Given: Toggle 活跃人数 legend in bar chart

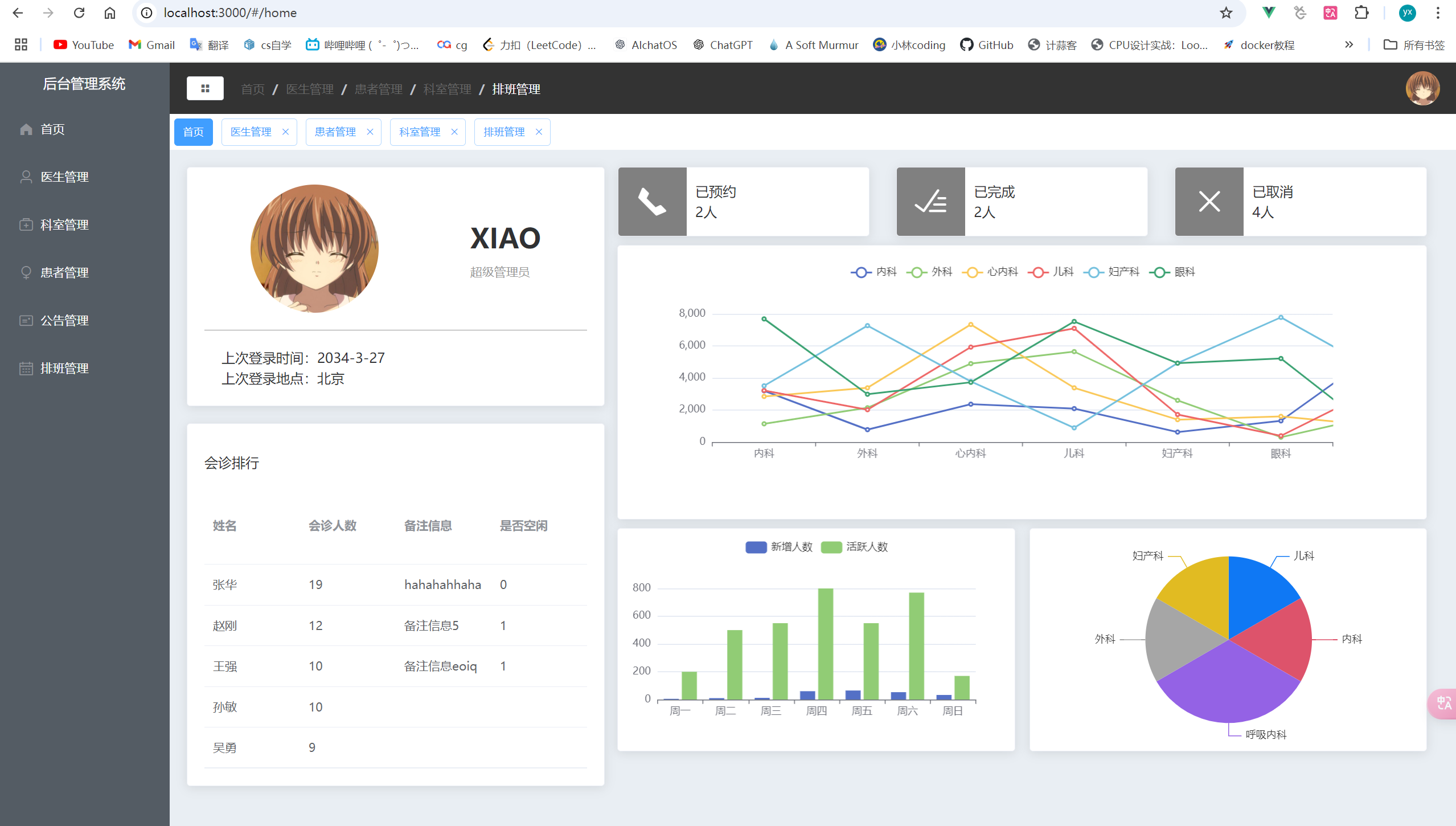Looking at the screenshot, I should click(x=854, y=547).
